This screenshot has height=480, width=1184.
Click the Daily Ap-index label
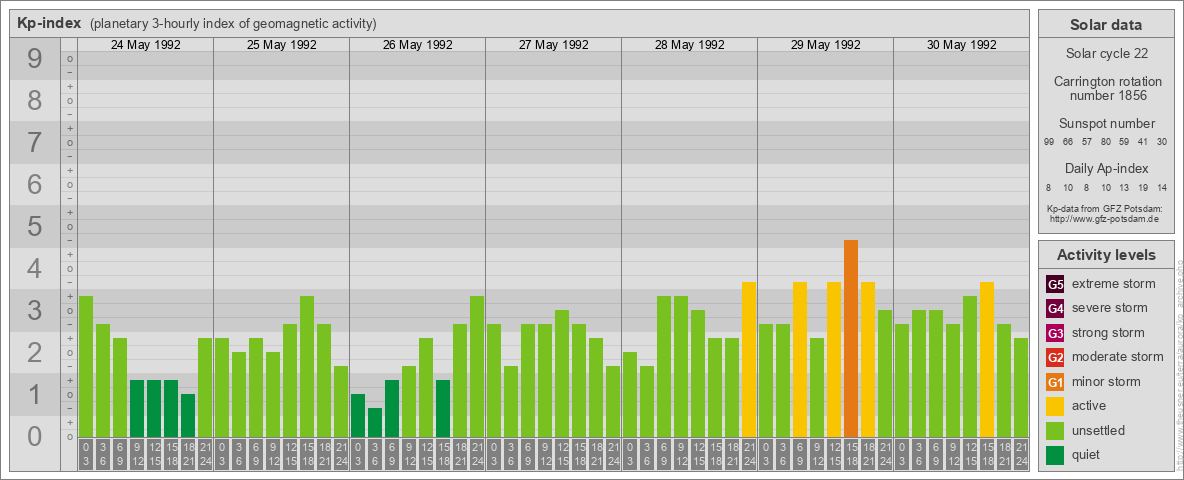(x=1106, y=168)
